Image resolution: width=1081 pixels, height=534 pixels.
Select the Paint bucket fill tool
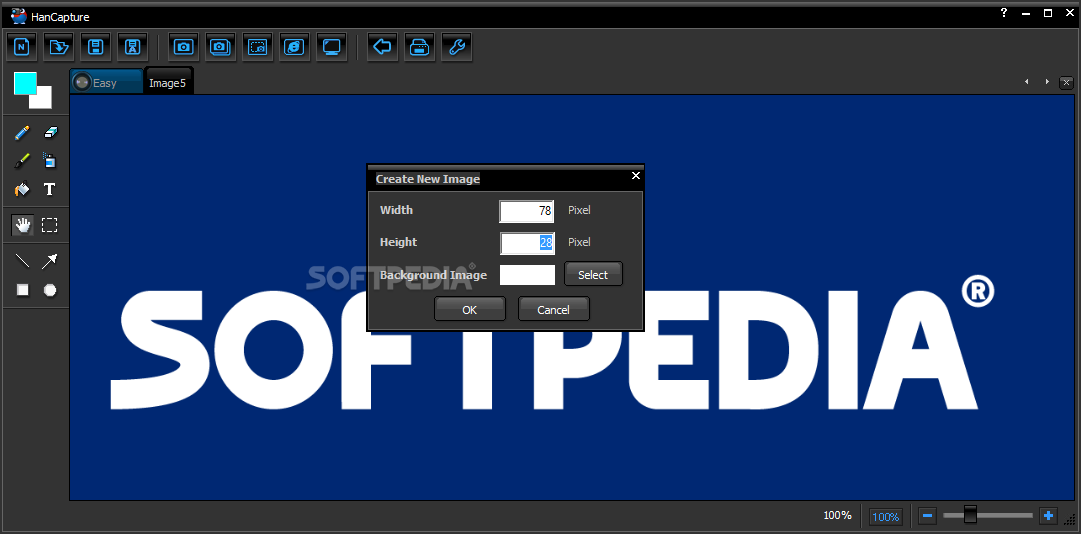click(23, 189)
